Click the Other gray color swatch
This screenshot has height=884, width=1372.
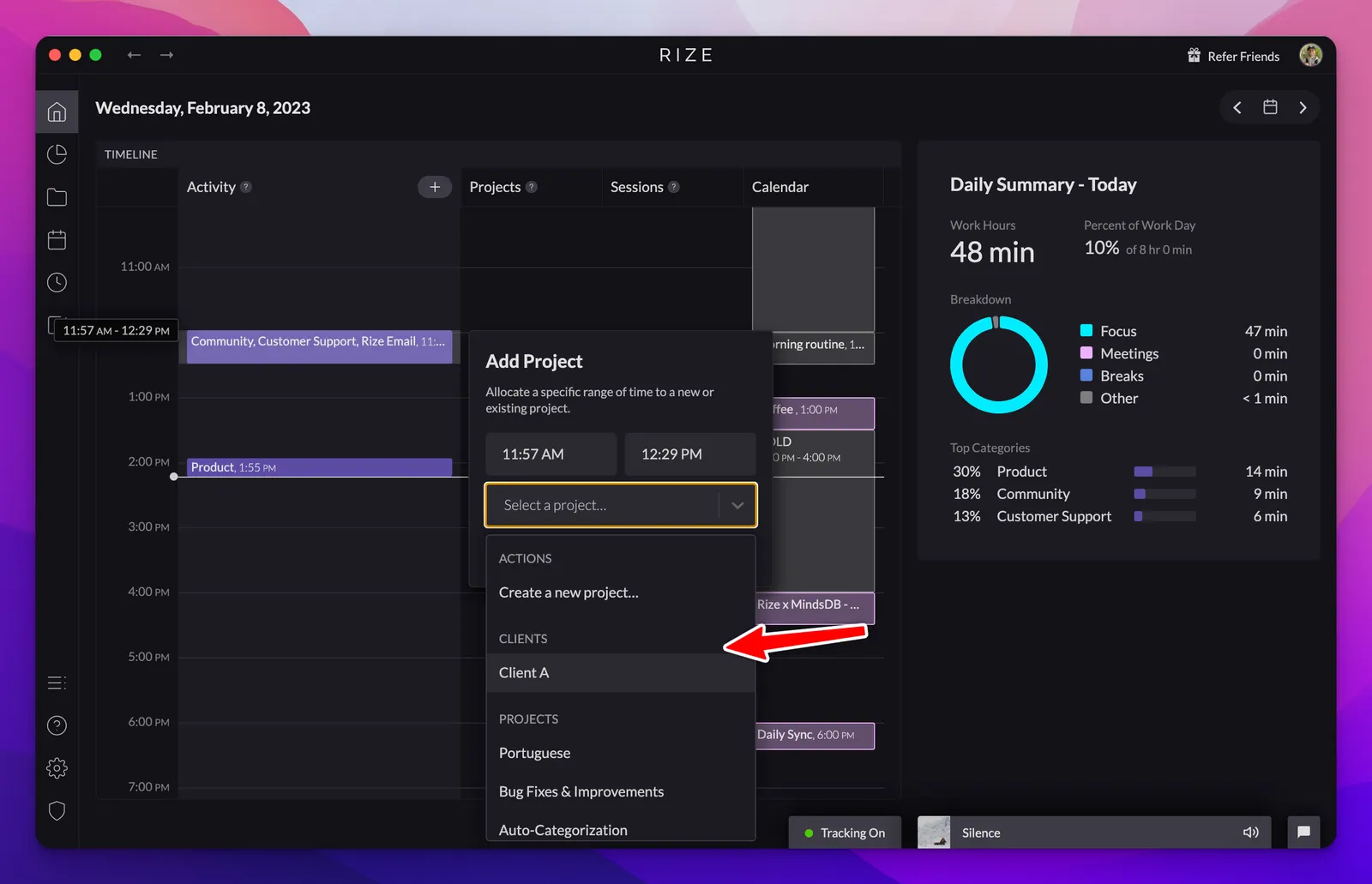(x=1086, y=397)
